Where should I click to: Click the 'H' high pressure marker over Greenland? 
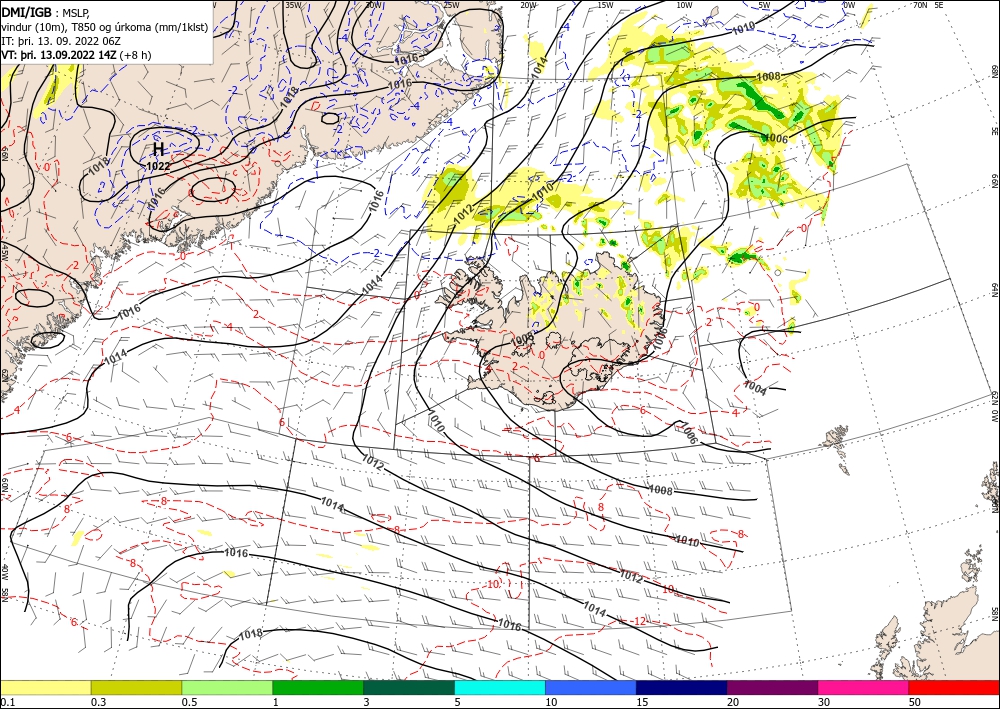[158, 149]
